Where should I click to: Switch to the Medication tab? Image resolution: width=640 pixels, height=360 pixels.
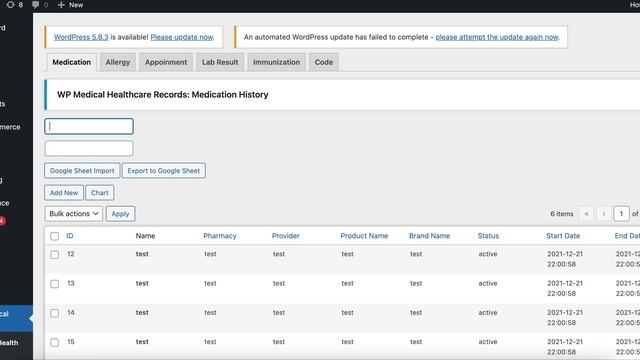coord(72,62)
